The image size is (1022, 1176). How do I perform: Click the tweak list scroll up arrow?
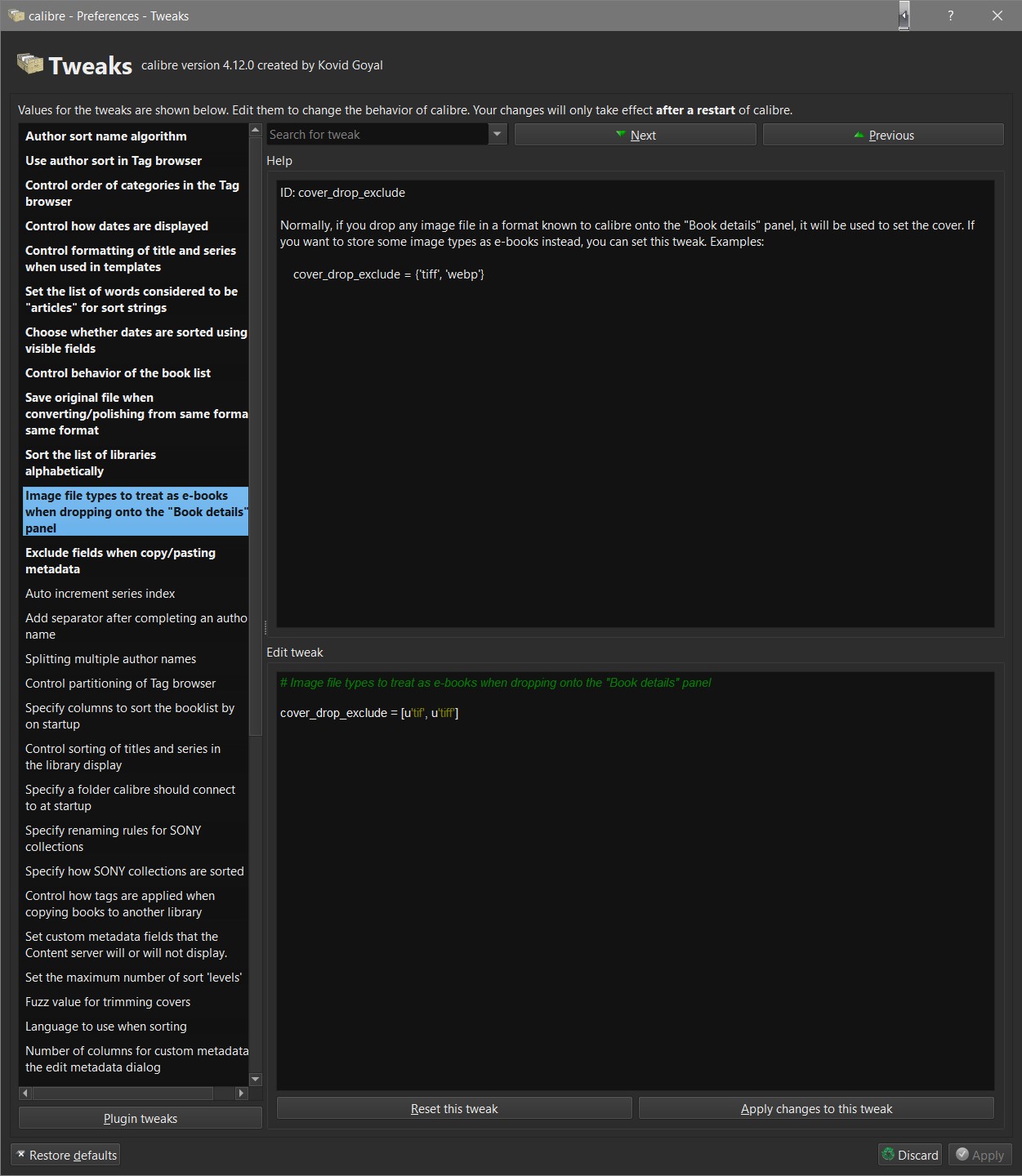coord(255,130)
